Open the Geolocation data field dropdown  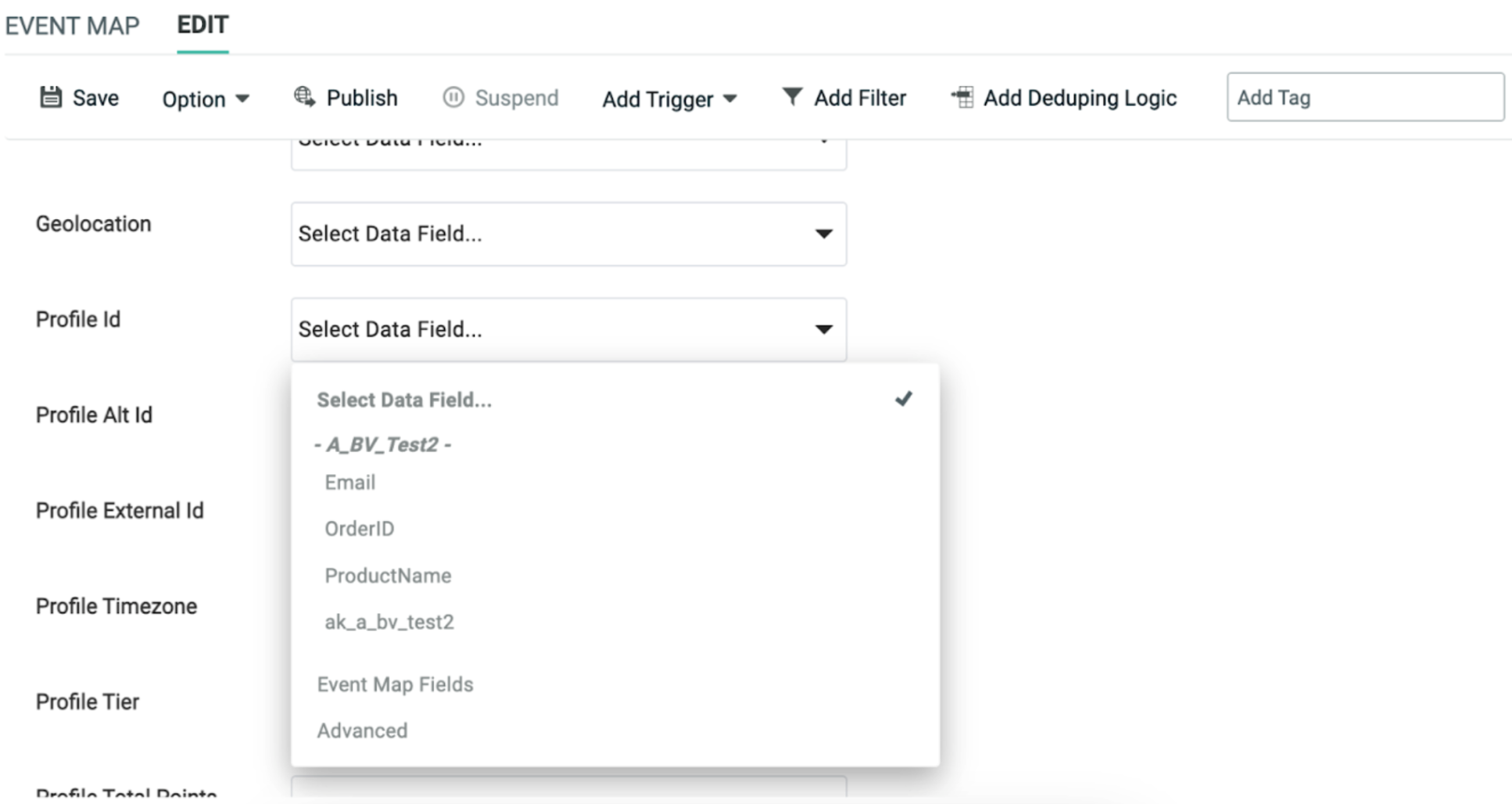(568, 234)
